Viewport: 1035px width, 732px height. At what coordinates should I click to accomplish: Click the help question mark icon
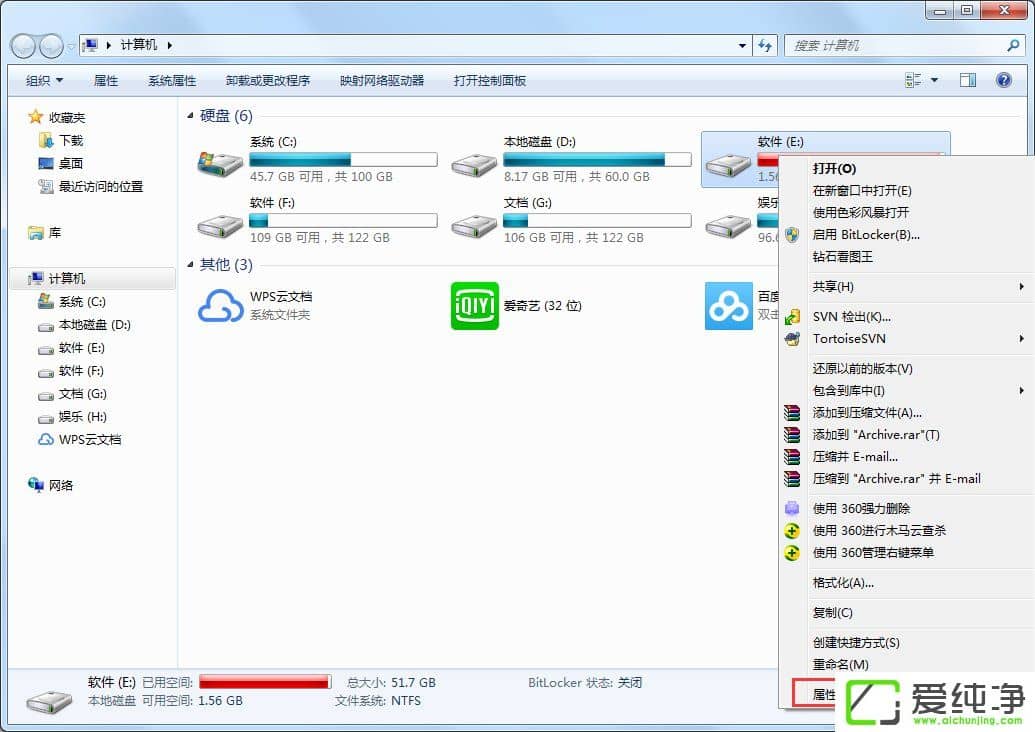(1003, 80)
